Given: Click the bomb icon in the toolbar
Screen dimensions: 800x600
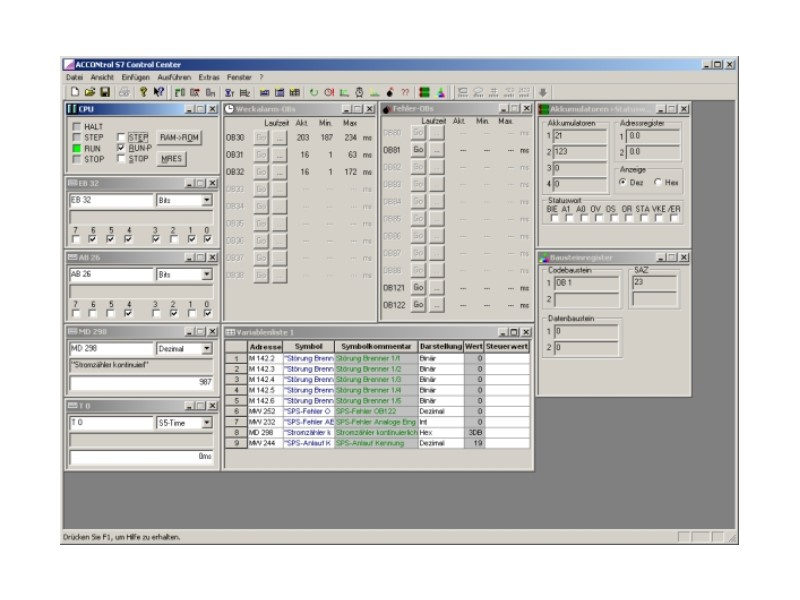Looking at the screenshot, I should [x=389, y=92].
